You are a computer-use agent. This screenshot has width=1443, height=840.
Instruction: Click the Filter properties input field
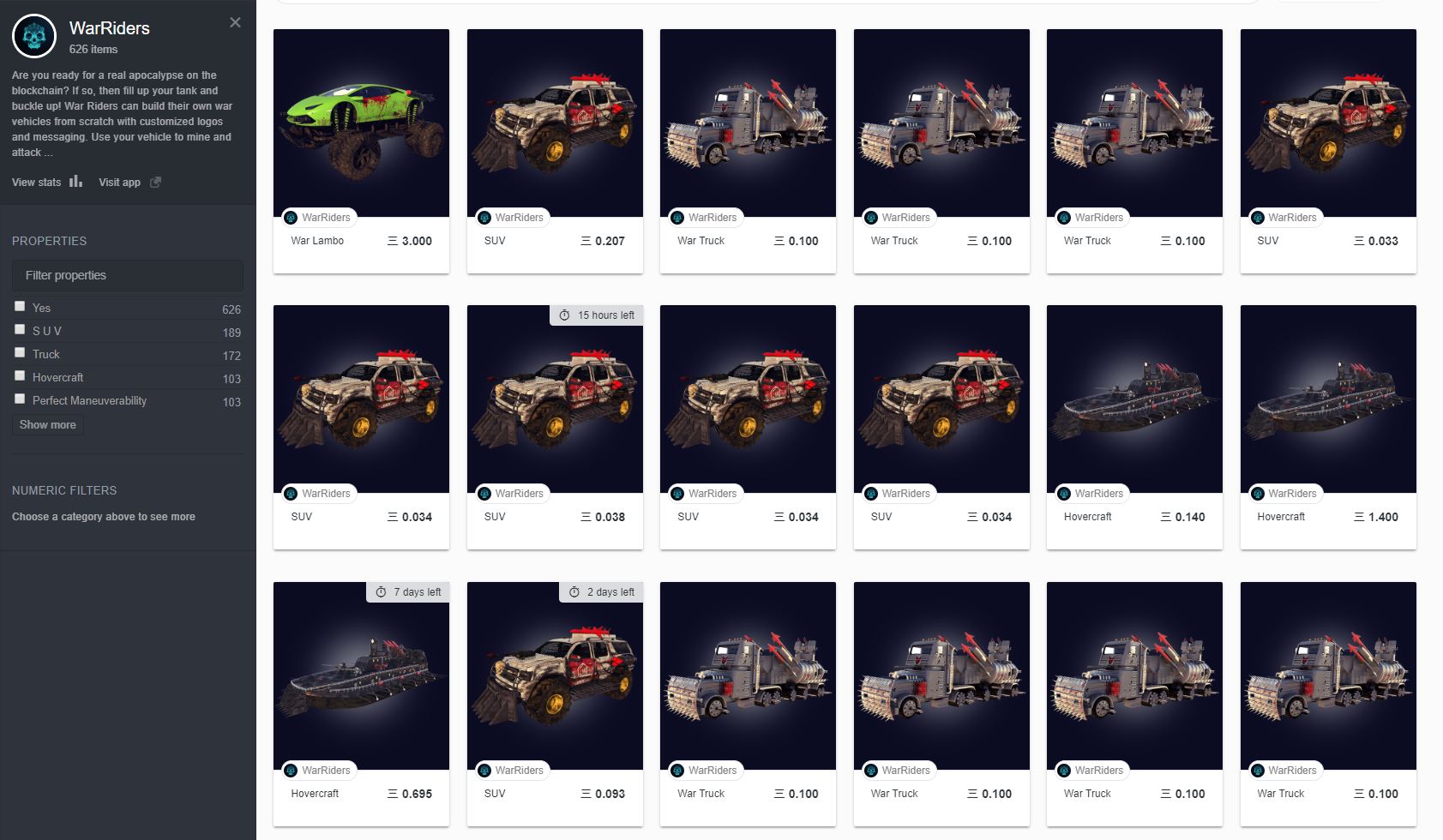(128, 275)
